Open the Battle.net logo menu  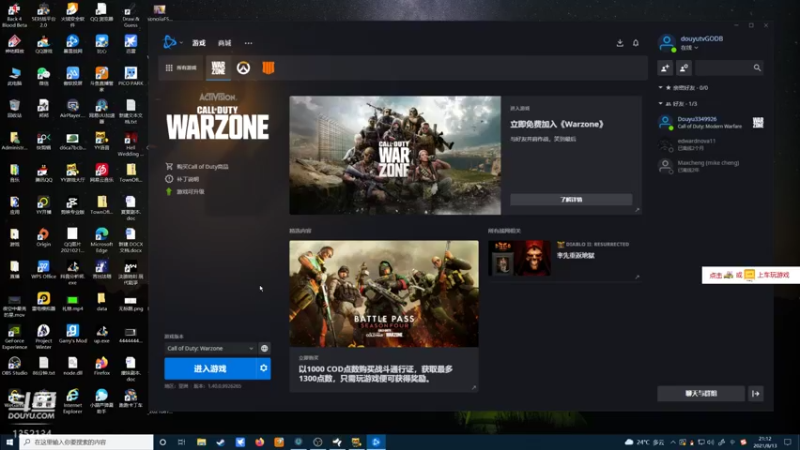click(170, 42)
